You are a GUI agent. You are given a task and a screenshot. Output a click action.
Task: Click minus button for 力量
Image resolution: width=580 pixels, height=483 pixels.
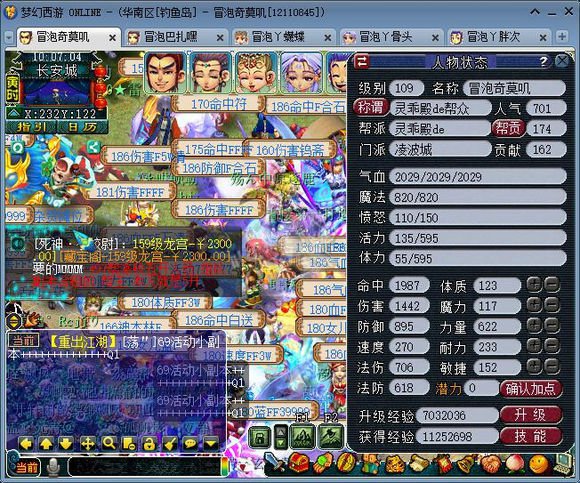click(552, 326)
